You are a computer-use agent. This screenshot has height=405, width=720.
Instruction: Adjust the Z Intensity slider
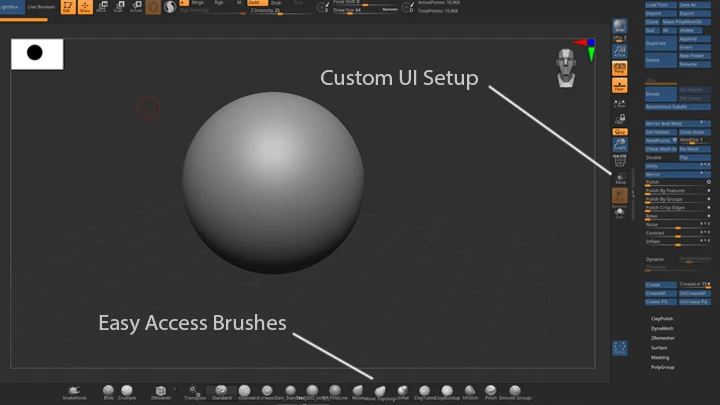[x=280, y=11]
